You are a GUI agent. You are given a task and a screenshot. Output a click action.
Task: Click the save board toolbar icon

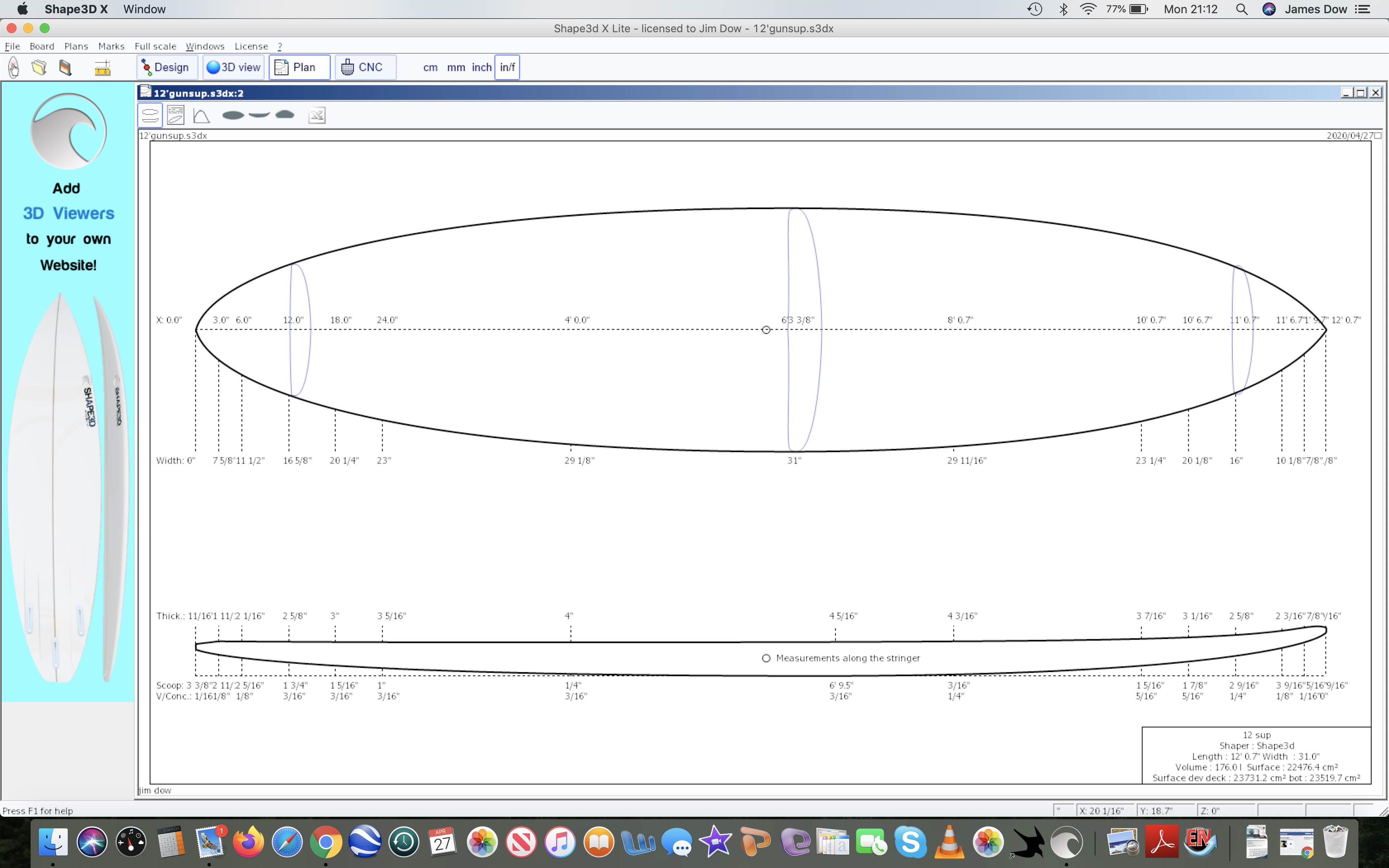[x=65, y=67]
